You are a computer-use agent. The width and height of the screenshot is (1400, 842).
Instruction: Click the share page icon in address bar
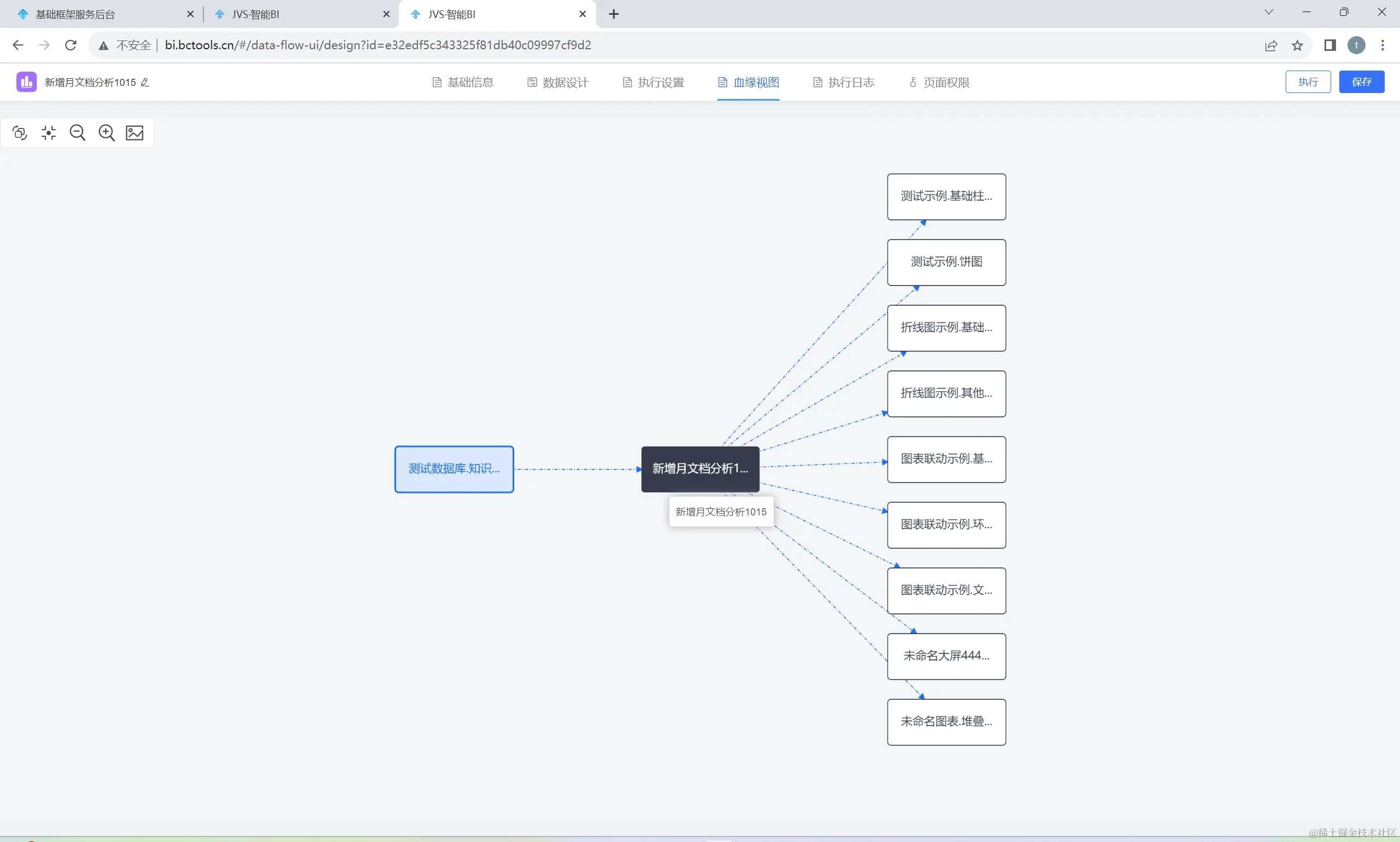1271,45
